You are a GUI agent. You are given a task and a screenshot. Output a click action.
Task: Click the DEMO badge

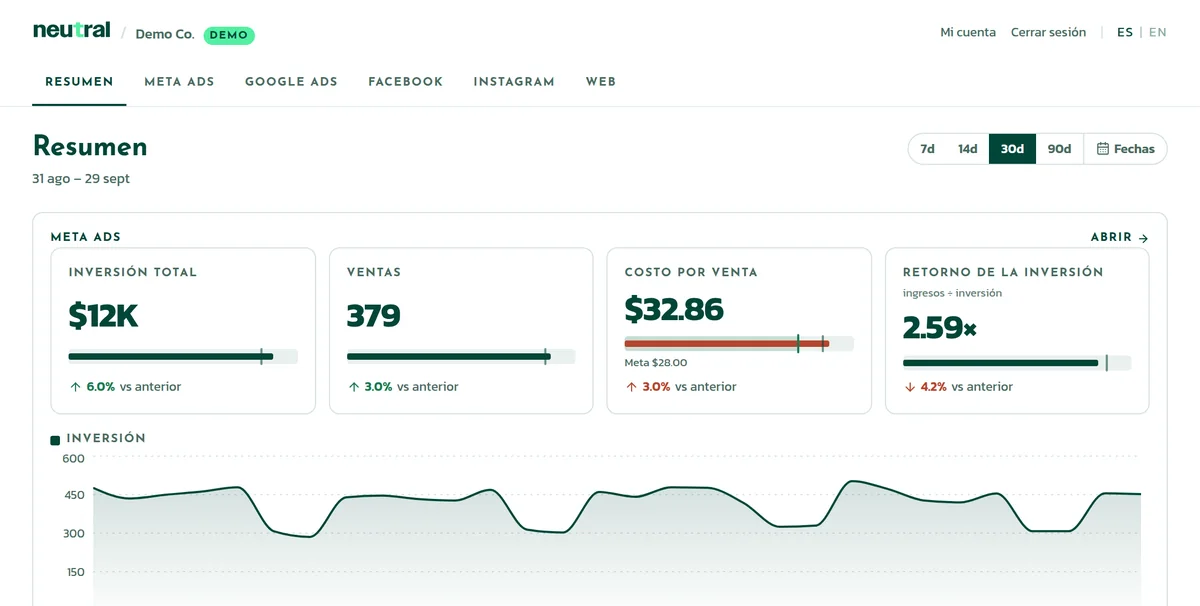[229, 35]
